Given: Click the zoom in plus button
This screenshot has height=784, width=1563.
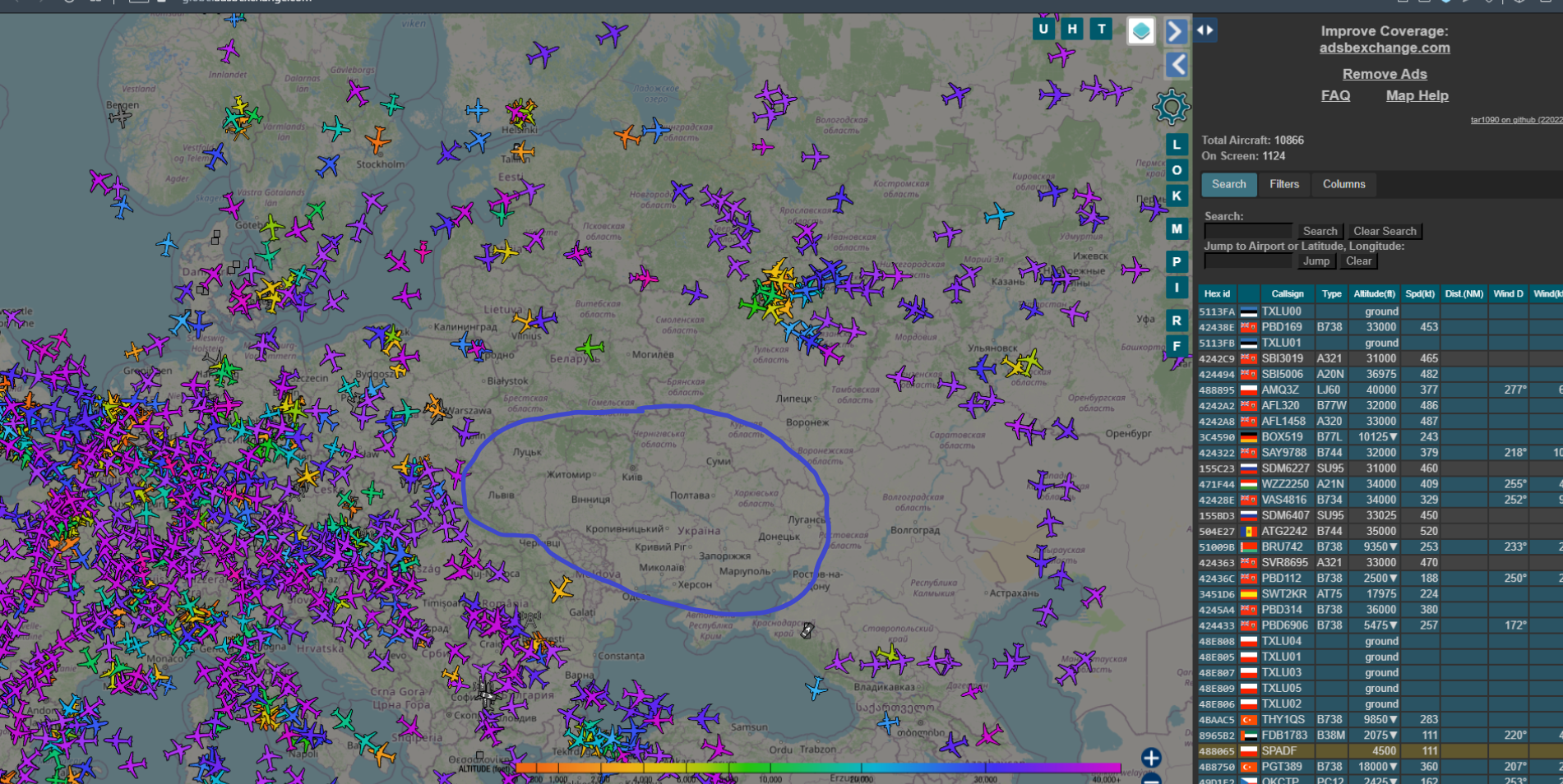Looking at the screenshot, I should coord(1151,758).
